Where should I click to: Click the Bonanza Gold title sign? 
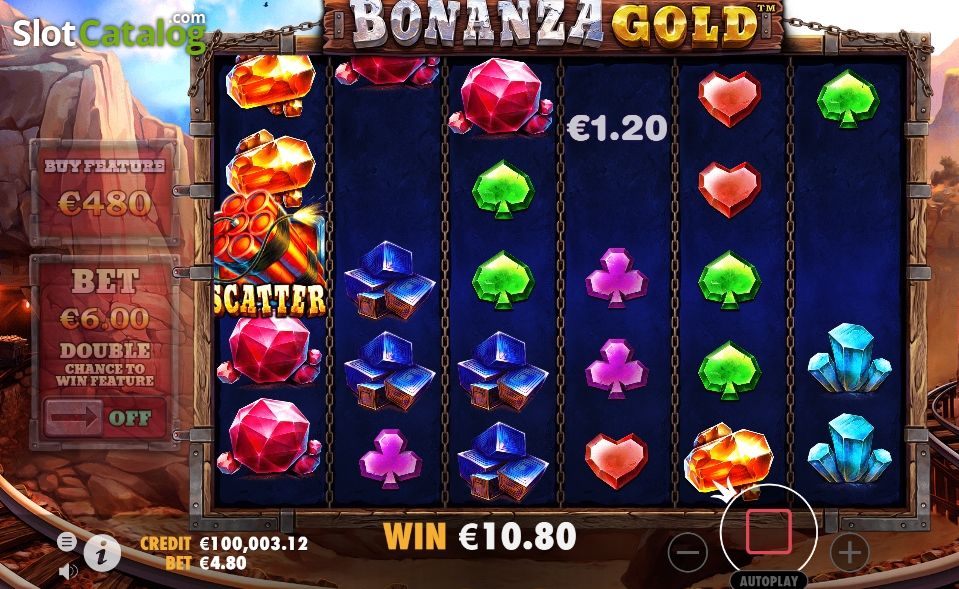click(x=554, y=24)
